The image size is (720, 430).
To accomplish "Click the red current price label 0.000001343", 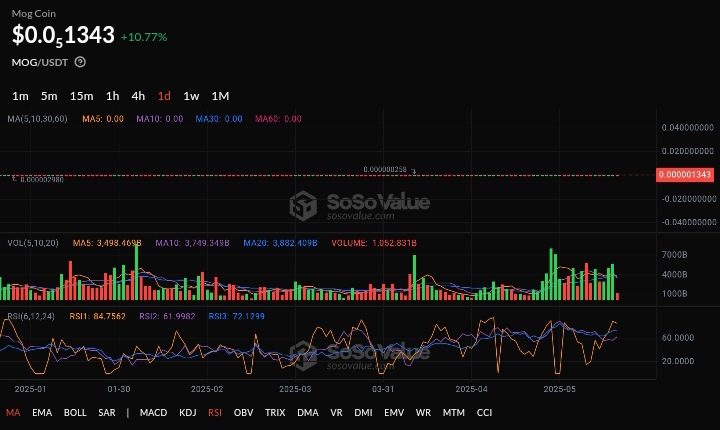I will point(685,175).
